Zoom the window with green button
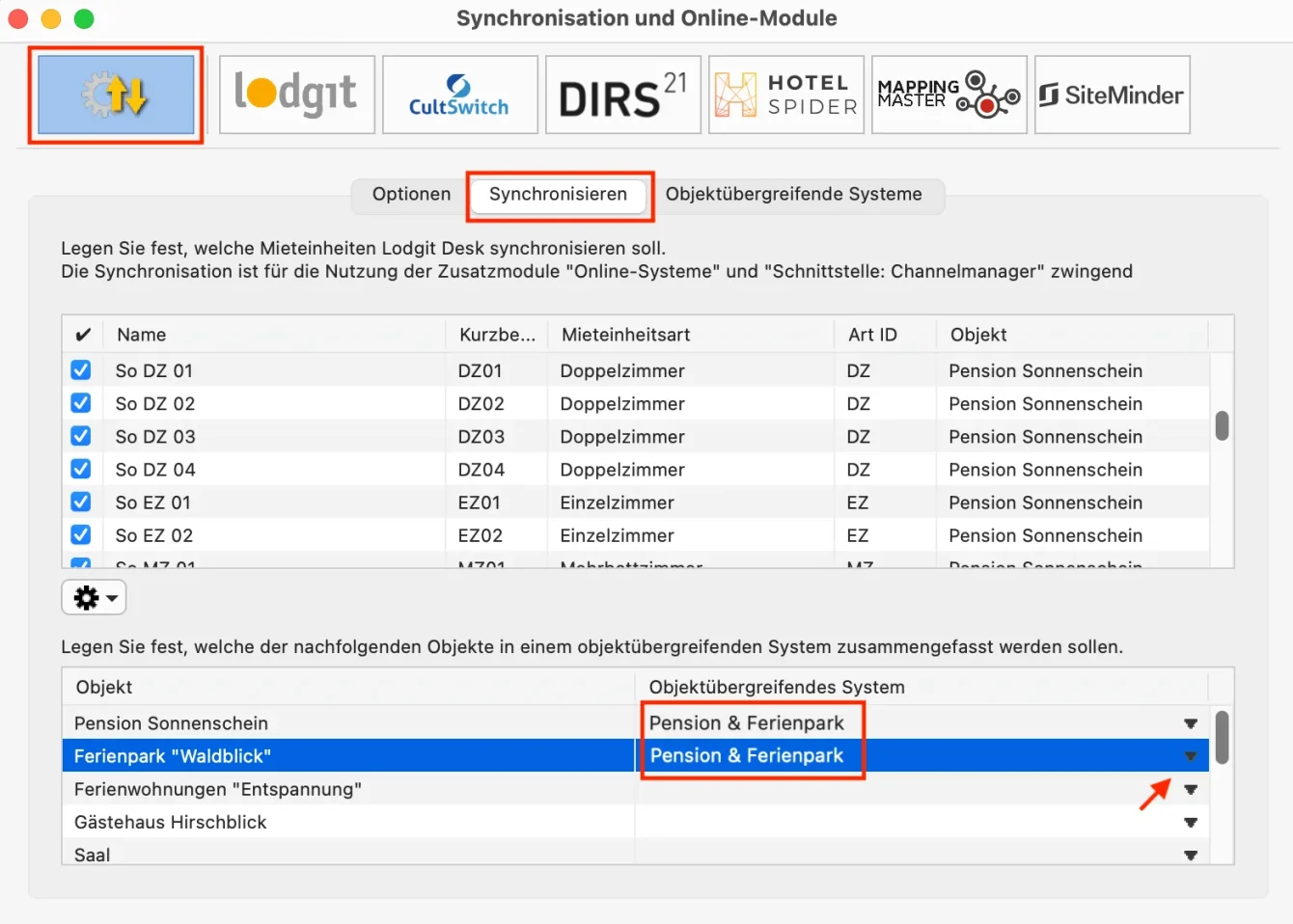Viewport: 1293px width, 924px height. click(84, 18)
